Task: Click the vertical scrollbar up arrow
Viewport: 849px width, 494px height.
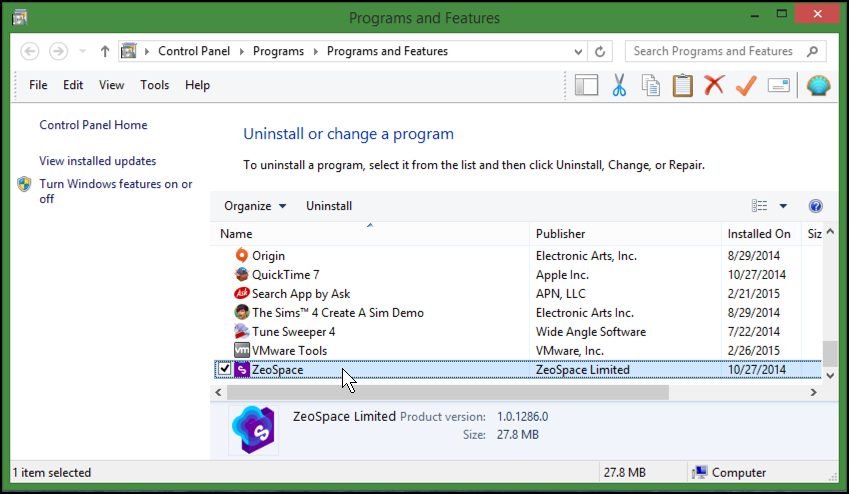Action: click(830, 232)
